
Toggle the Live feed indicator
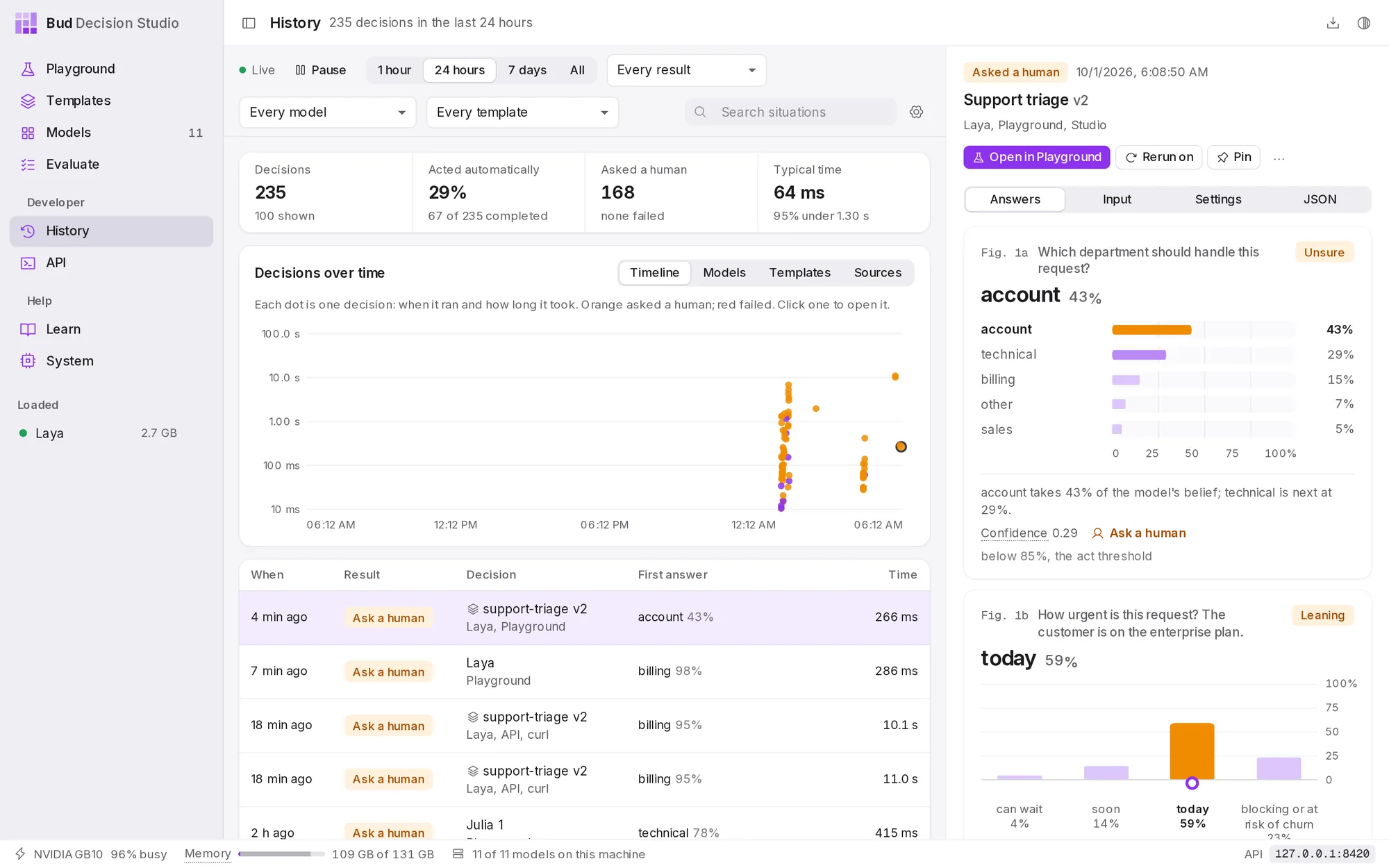pos(257,70)
